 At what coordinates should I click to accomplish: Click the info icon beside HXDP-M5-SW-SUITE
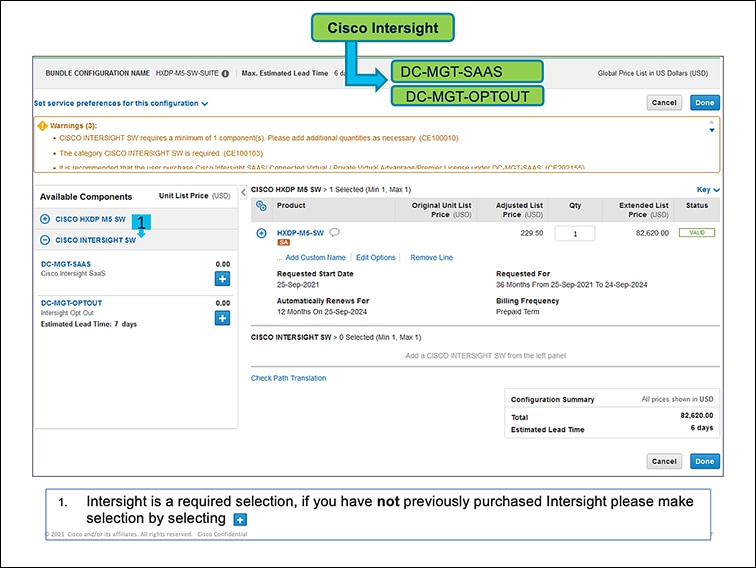coord(225,73)
